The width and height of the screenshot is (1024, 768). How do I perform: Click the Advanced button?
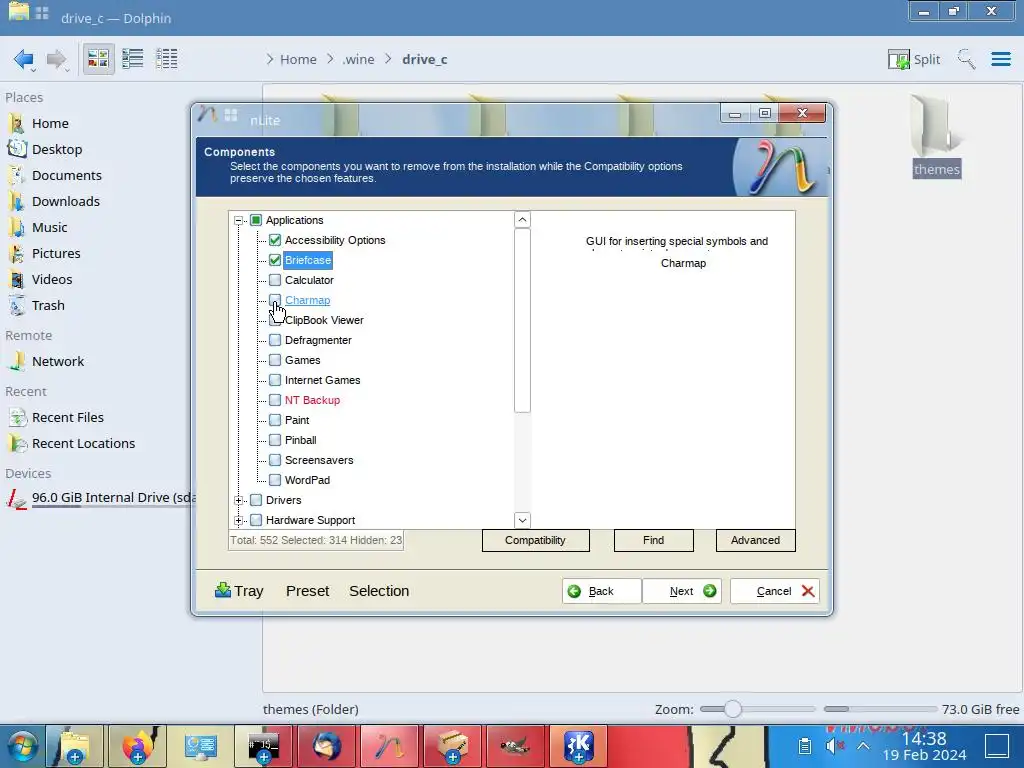(756, 540)
